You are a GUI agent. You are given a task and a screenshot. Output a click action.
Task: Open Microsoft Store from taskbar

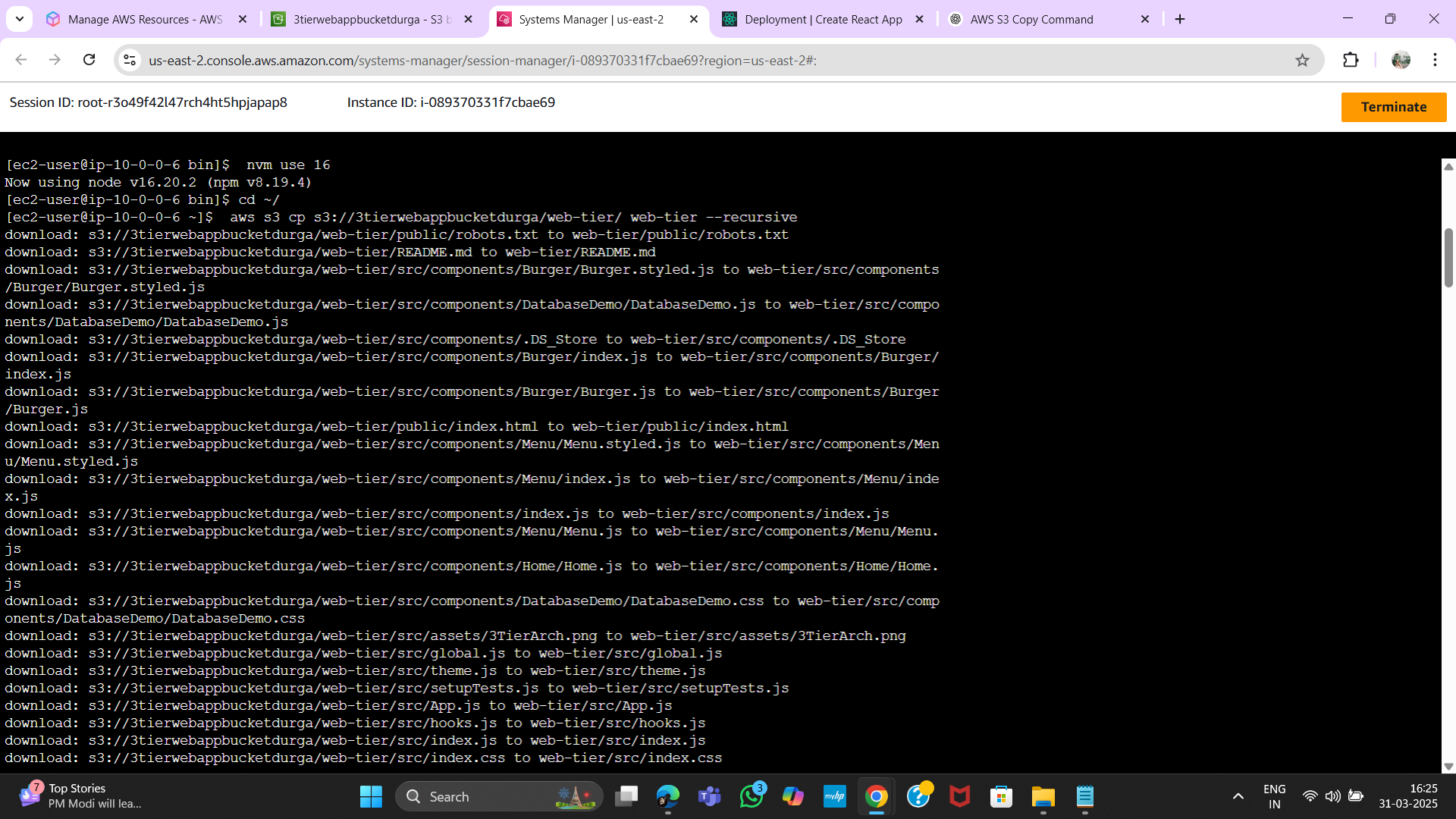1002,796
